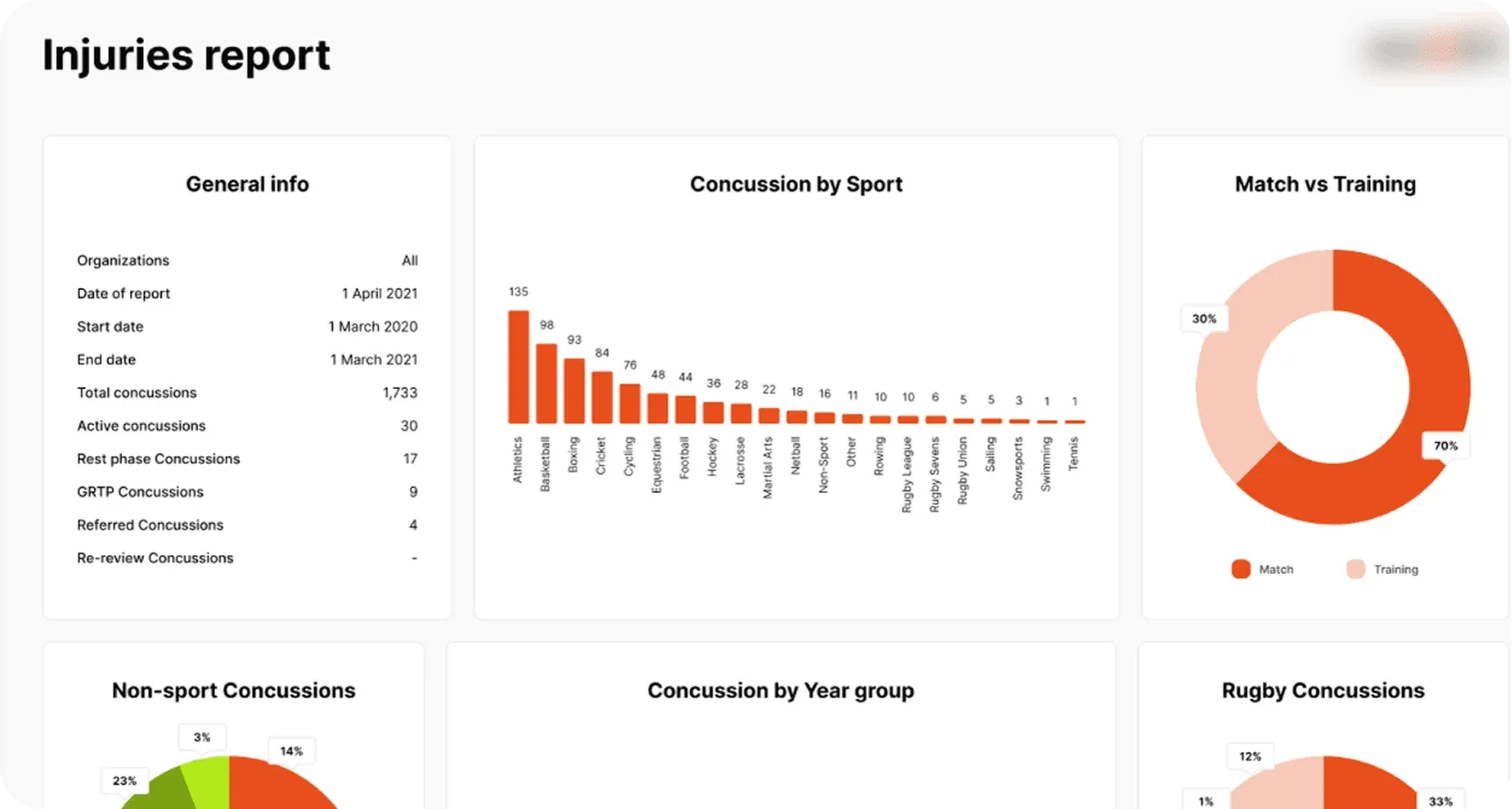Viewport: 1512px width, 809px height.
Task: Click the 14% label on Non-sport chart
Action: 291,751
